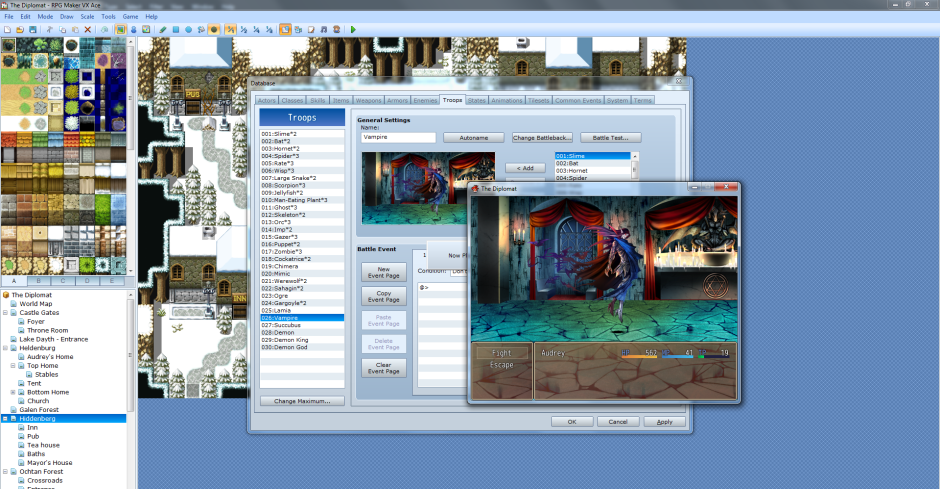
Task: Click the Add enemy button
Action: coord(525,168)
